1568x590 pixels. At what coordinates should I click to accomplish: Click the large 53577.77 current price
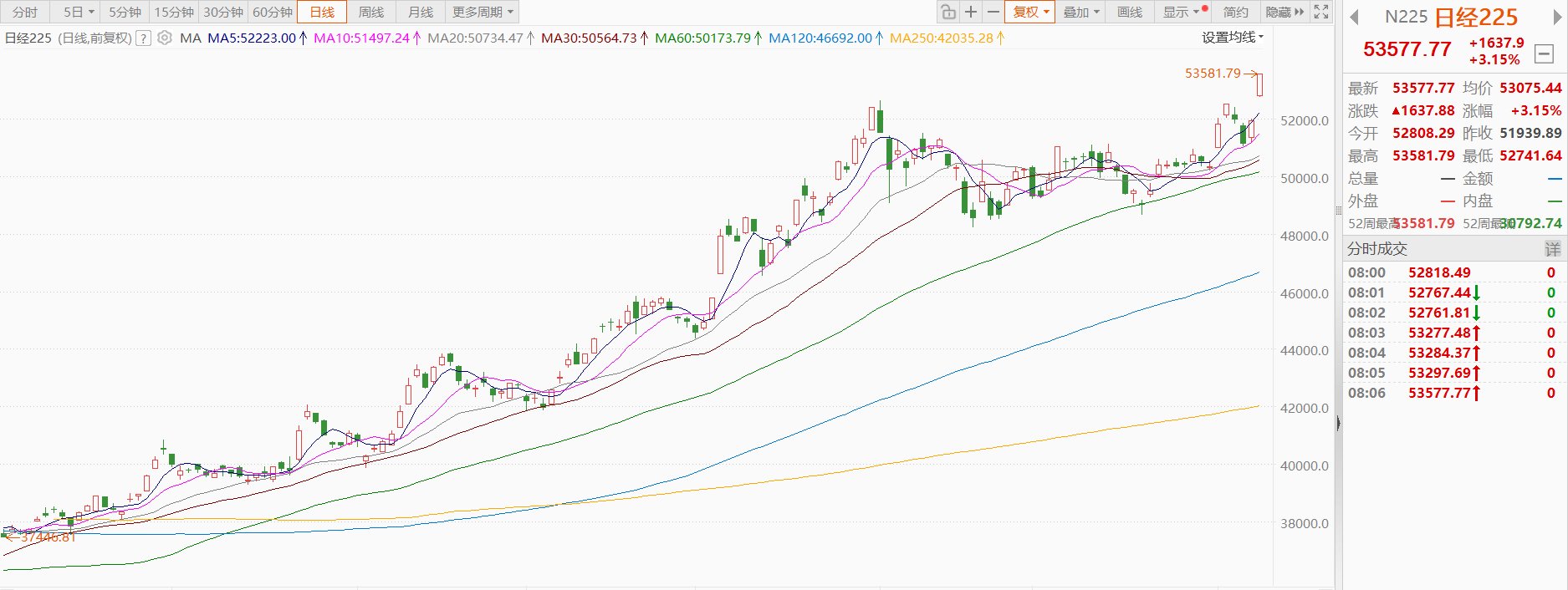point(1407,49)
